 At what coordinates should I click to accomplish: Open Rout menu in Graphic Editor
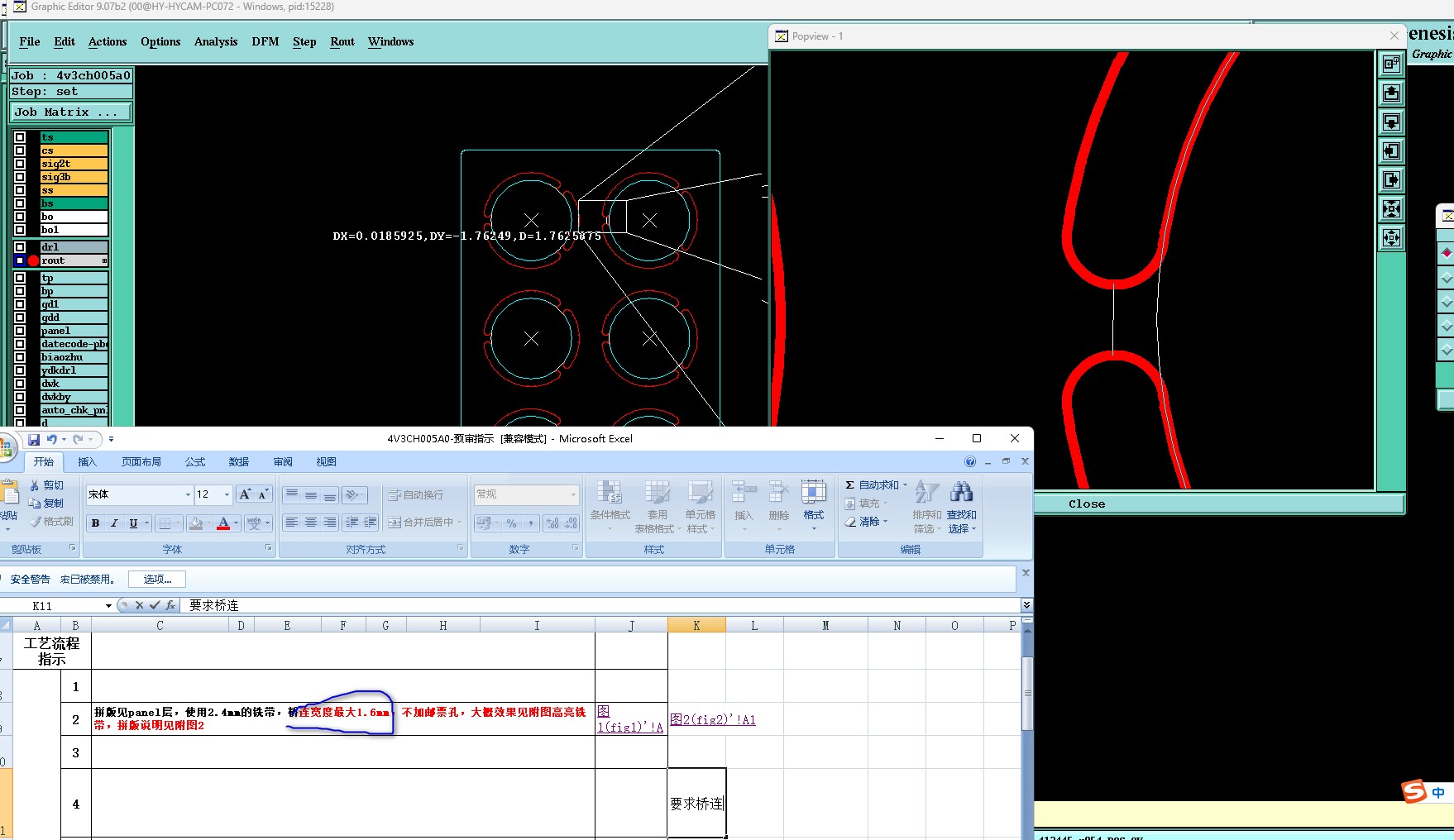pos(342,41)
